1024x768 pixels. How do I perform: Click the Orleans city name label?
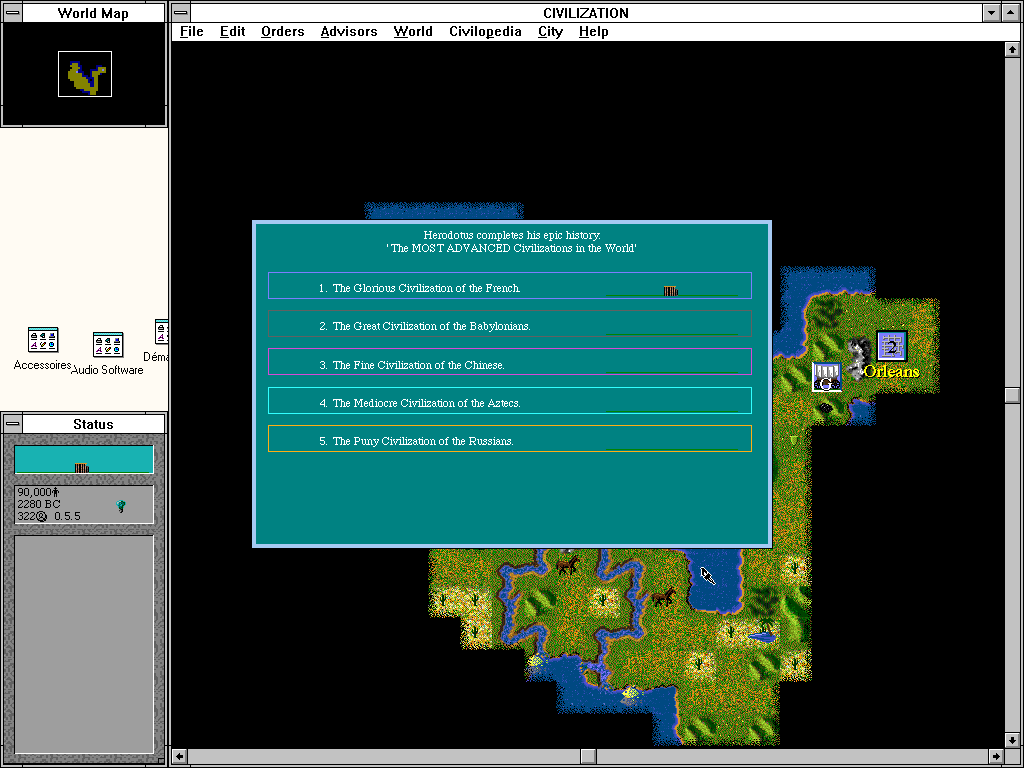[891, 372]
